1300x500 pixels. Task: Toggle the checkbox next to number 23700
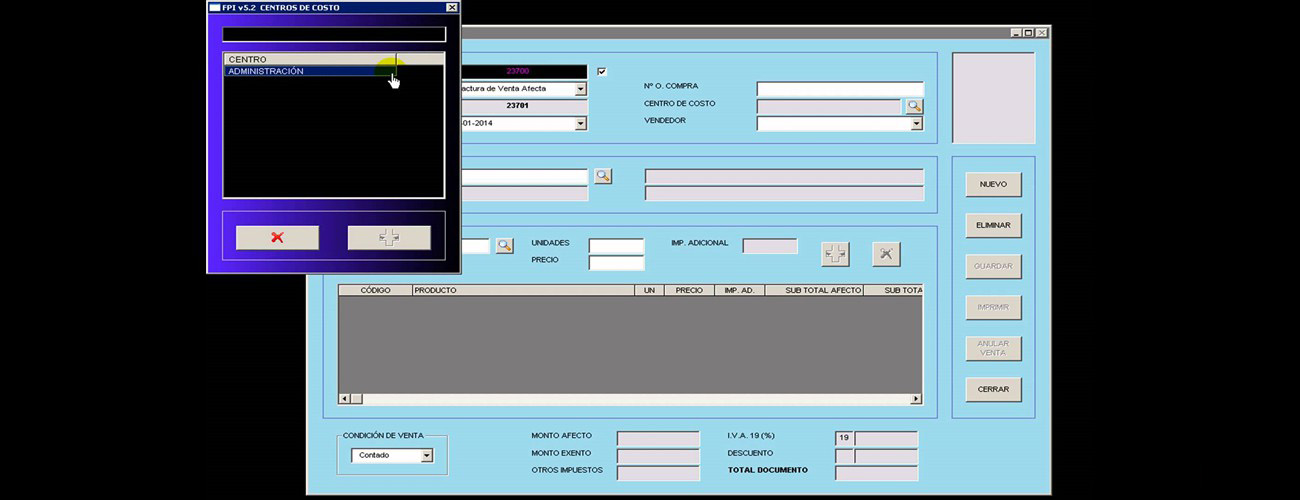[601, 72]
